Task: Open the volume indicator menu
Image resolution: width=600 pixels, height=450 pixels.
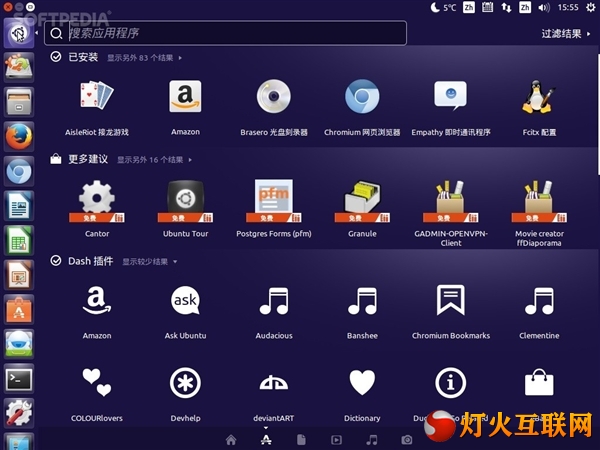Action: (x=544, y=7)
